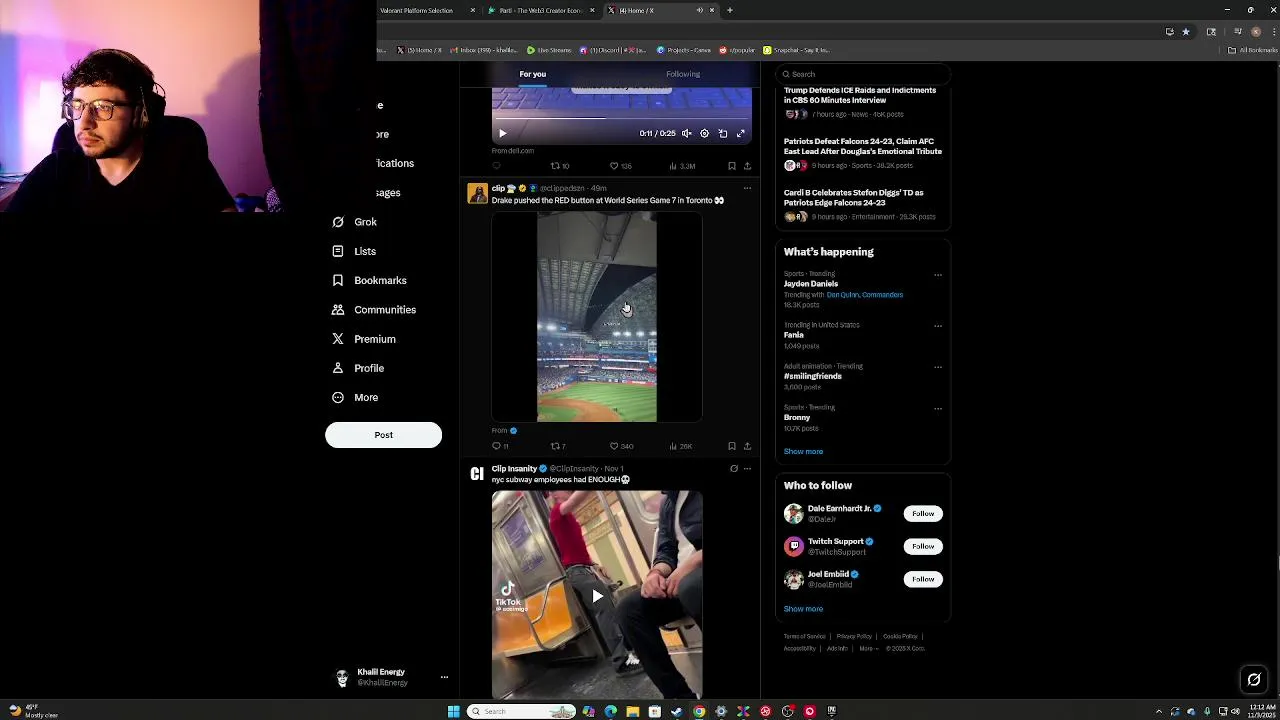The height and width of the screenshot is (720, 1280).
Task: Follow Dale Earnhardt Jr.
Action: click(923, 514)
